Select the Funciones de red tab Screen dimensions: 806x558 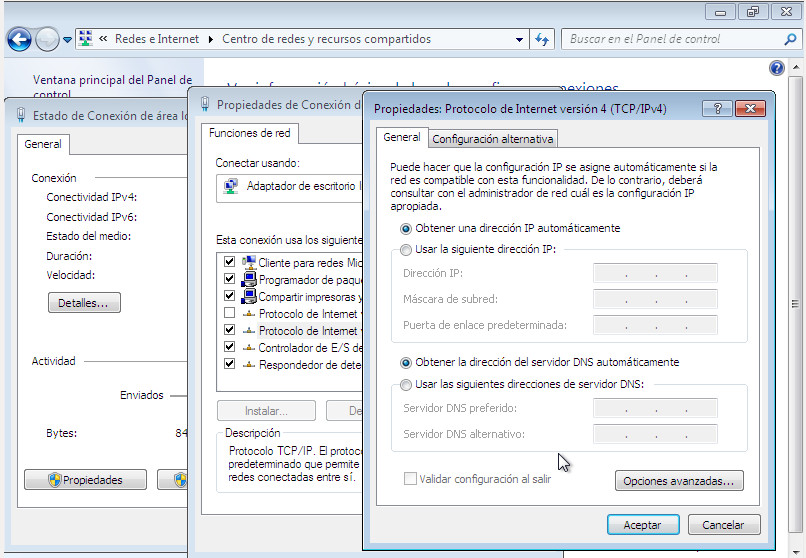click(250, 133)
